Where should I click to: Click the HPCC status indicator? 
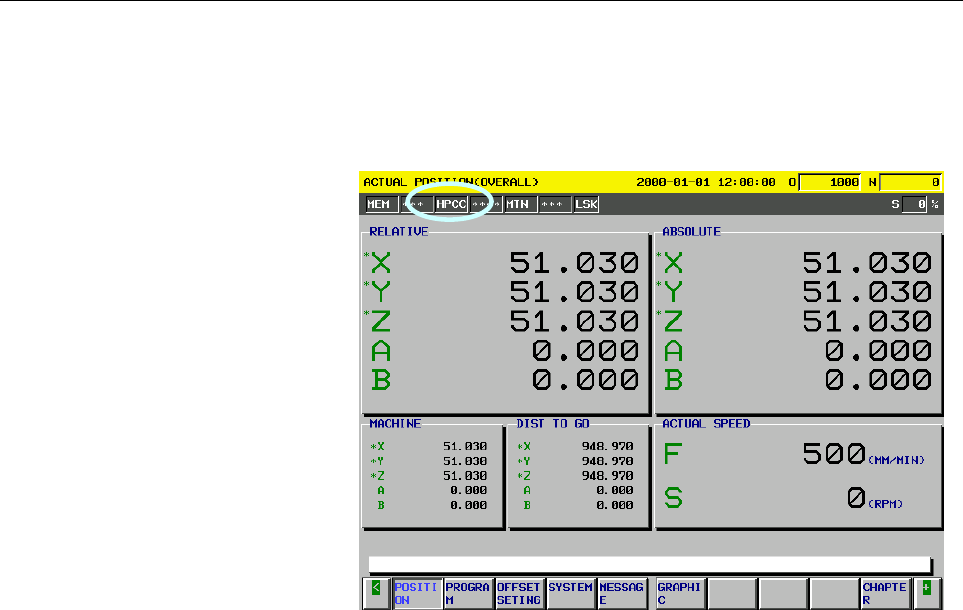point(451,204)
